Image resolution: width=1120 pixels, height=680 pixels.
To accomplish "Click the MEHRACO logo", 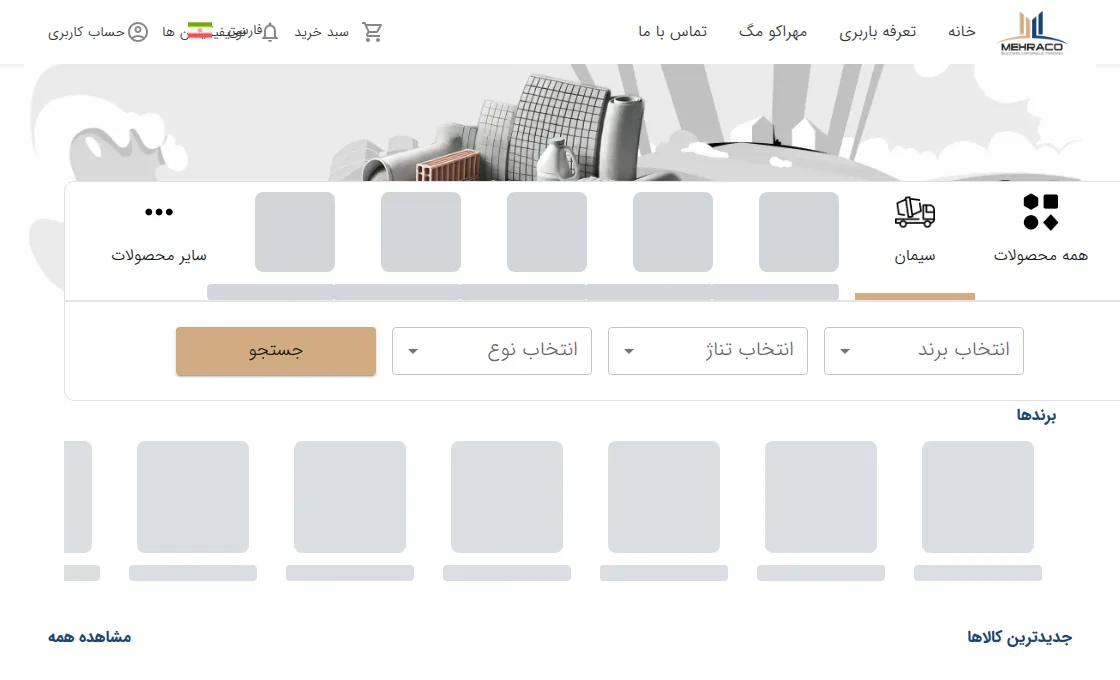I will click(1031, 32).
